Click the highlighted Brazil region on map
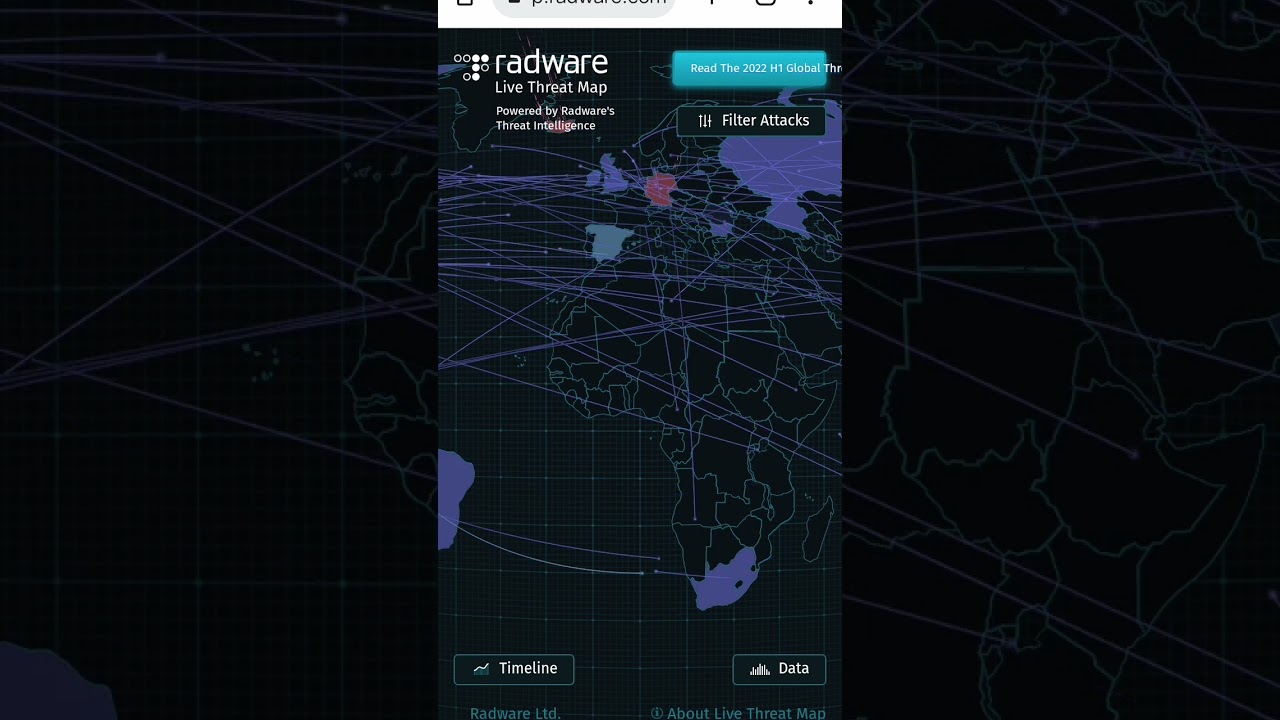1280x720 pixels. 453,497
